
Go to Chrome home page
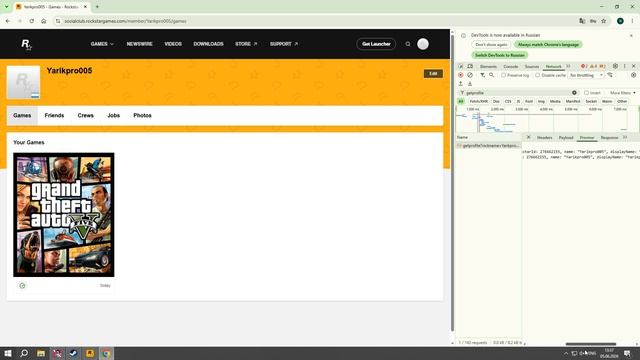pyautogui.click(x=44, y=21)
